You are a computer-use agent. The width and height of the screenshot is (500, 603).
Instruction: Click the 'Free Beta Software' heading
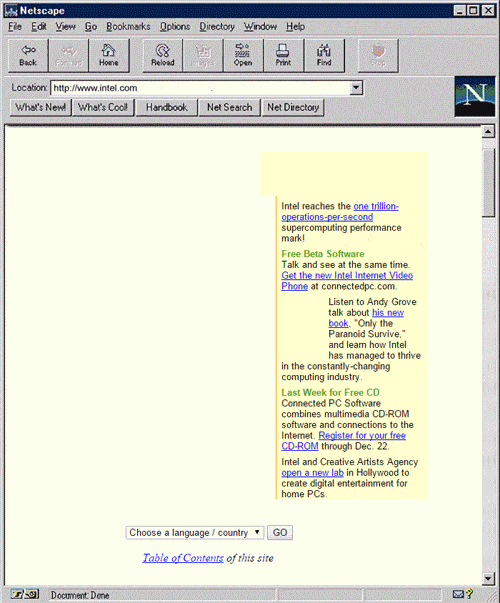coord(323,254)
